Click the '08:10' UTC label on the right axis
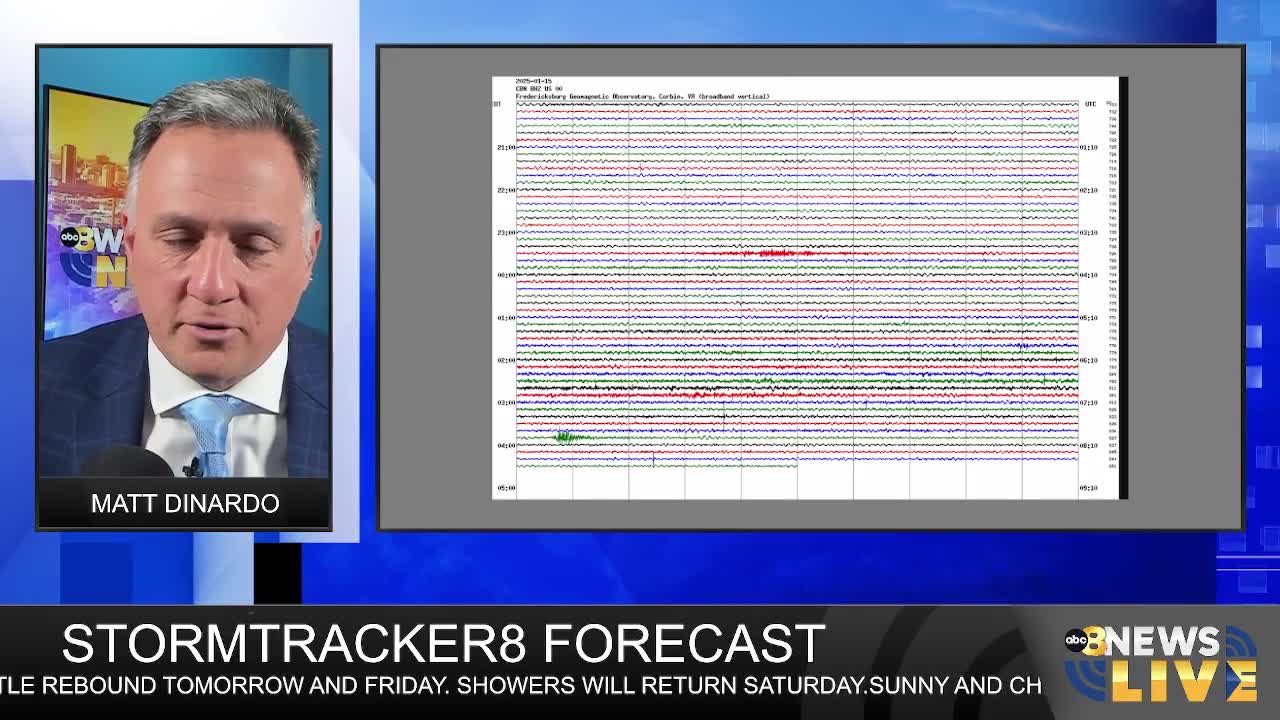 click(1088, 445)
